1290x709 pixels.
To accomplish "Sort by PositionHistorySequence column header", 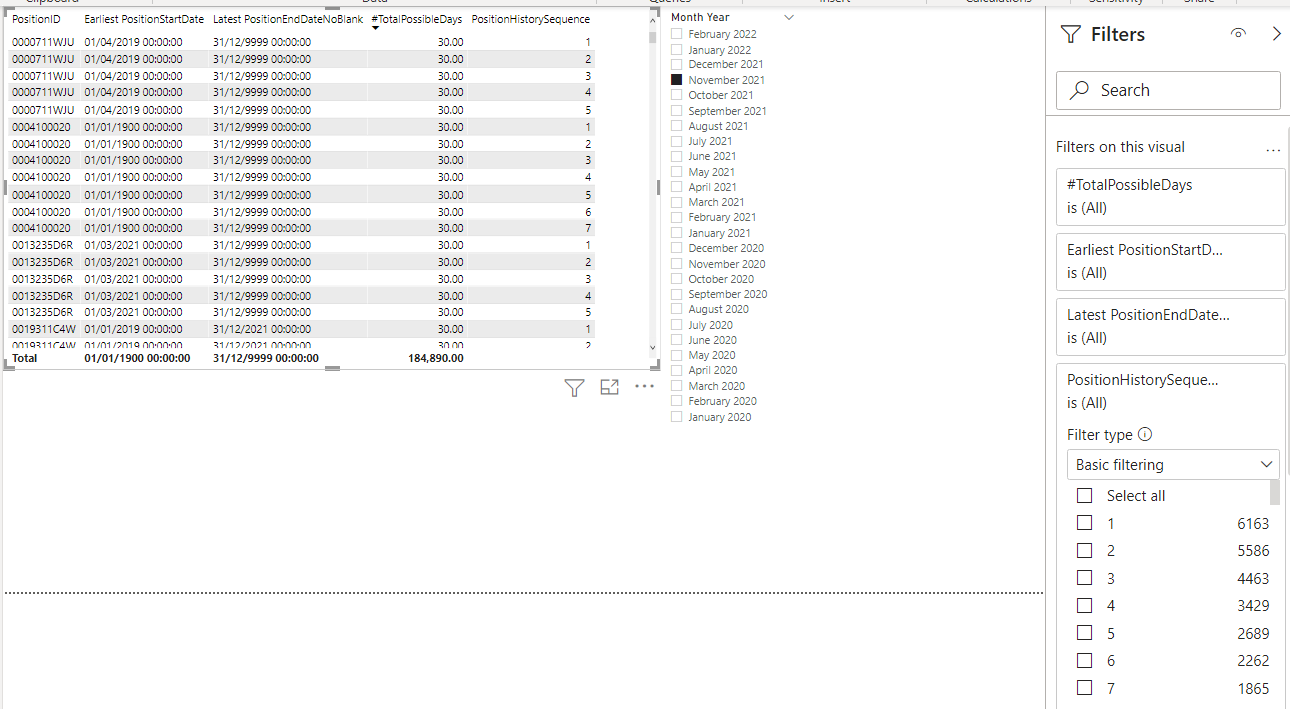I will (530, 19).
